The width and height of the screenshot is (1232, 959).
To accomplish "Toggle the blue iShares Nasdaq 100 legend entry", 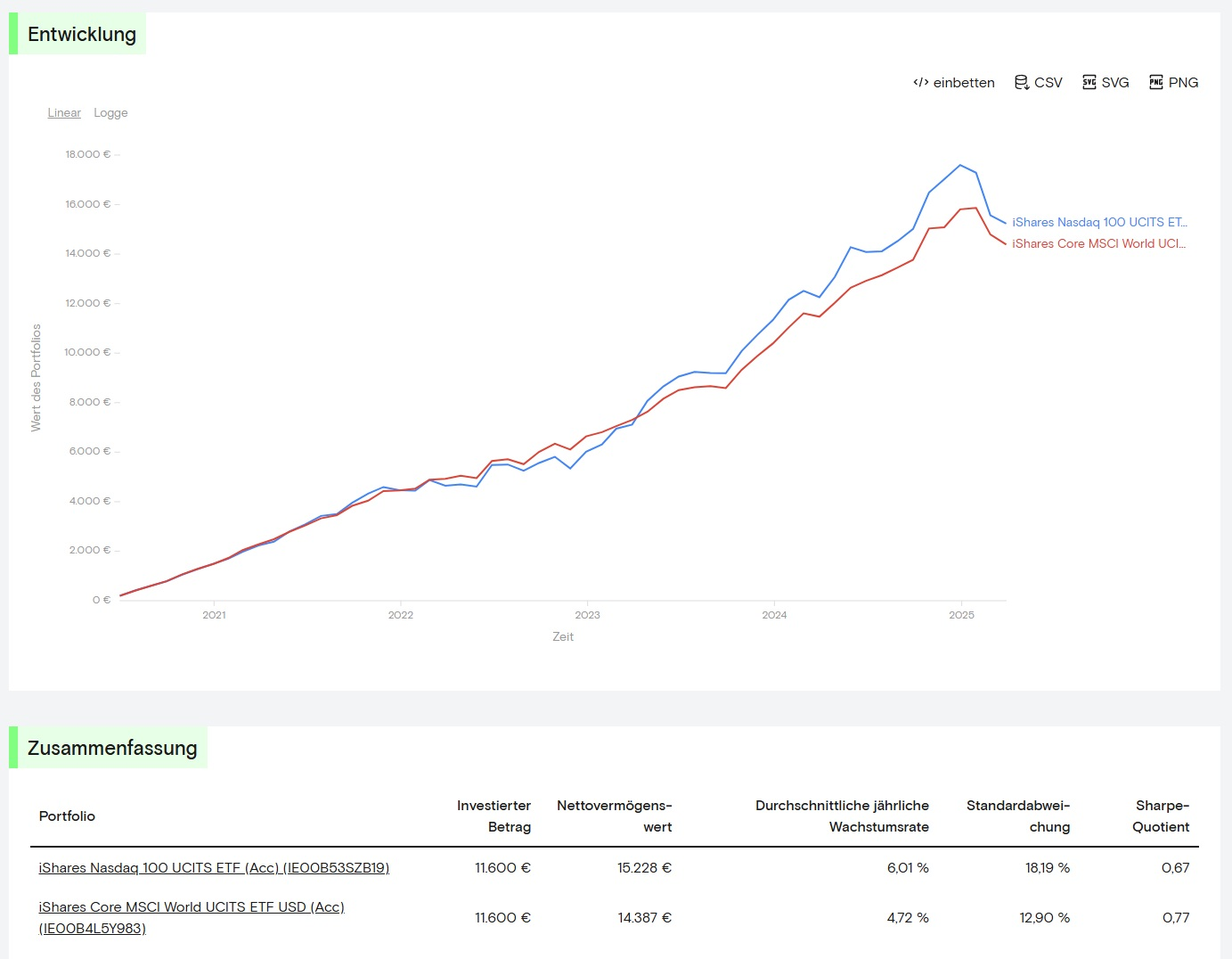I will 1098,222.
